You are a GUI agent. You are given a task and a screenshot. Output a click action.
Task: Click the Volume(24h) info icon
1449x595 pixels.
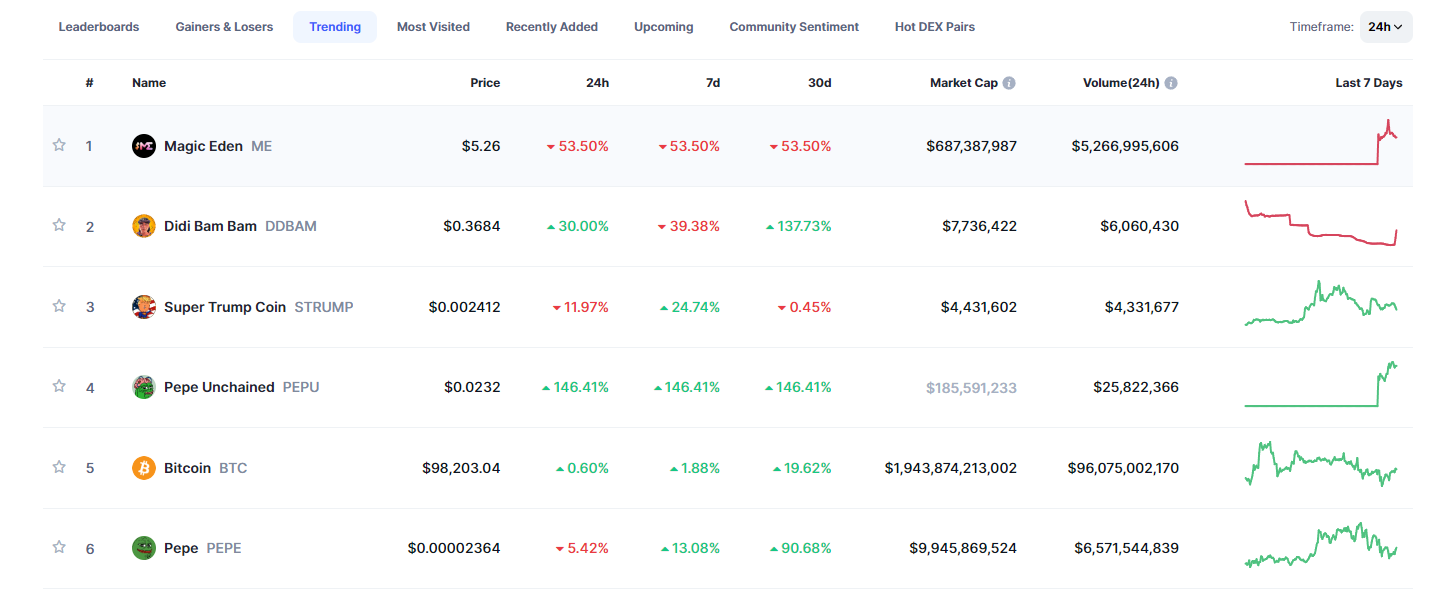point(1171,83)
